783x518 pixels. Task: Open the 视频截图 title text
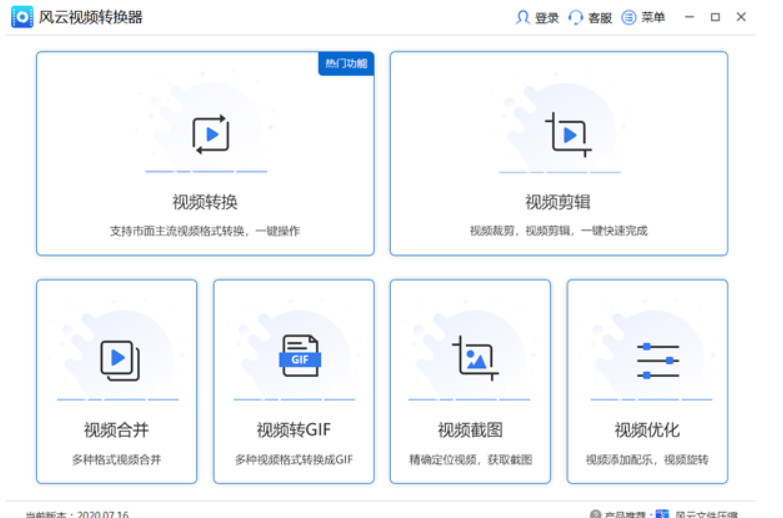pyautogui.click(x=470, y=430)
